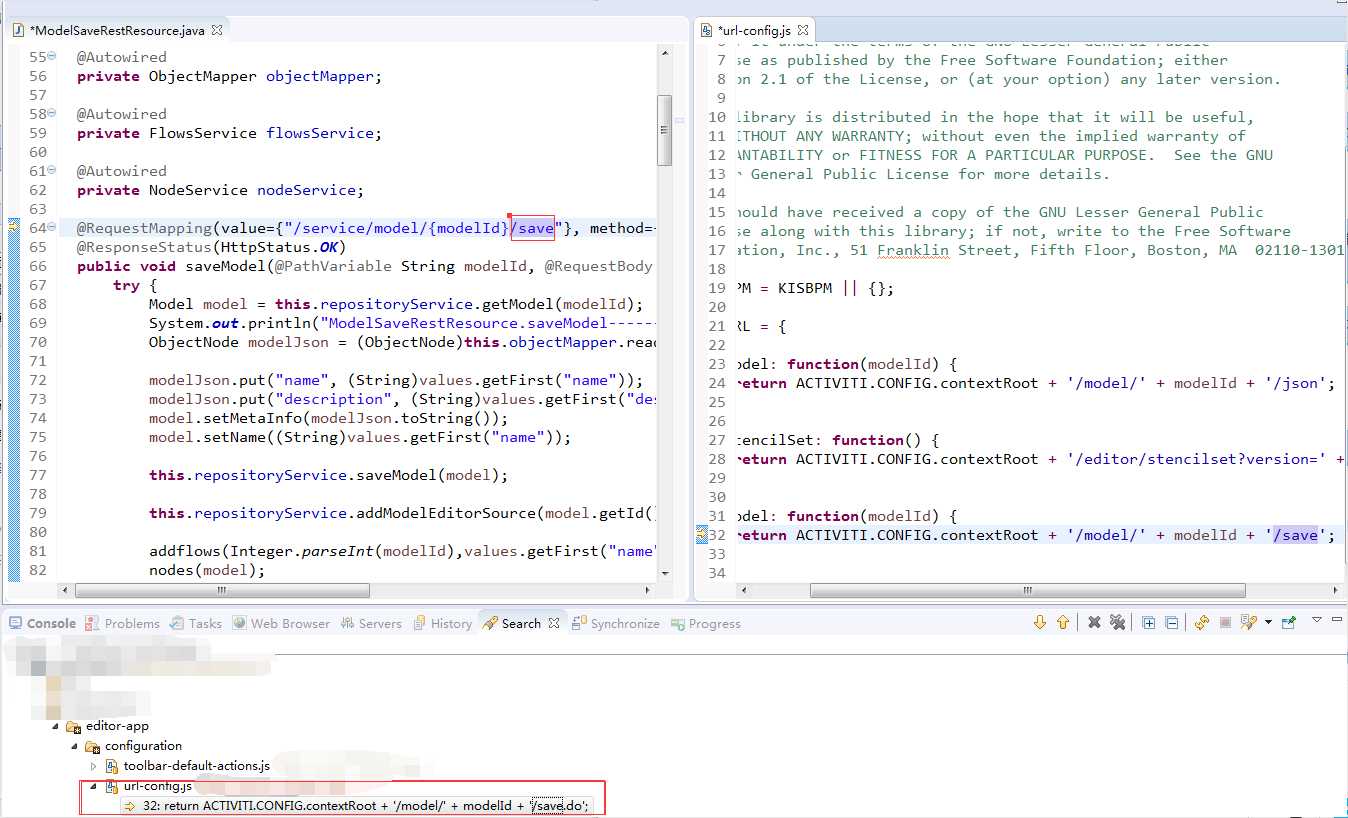
Task: Click the toolbar-default-actions.js file icon in tree
Action: coord(113,766)
